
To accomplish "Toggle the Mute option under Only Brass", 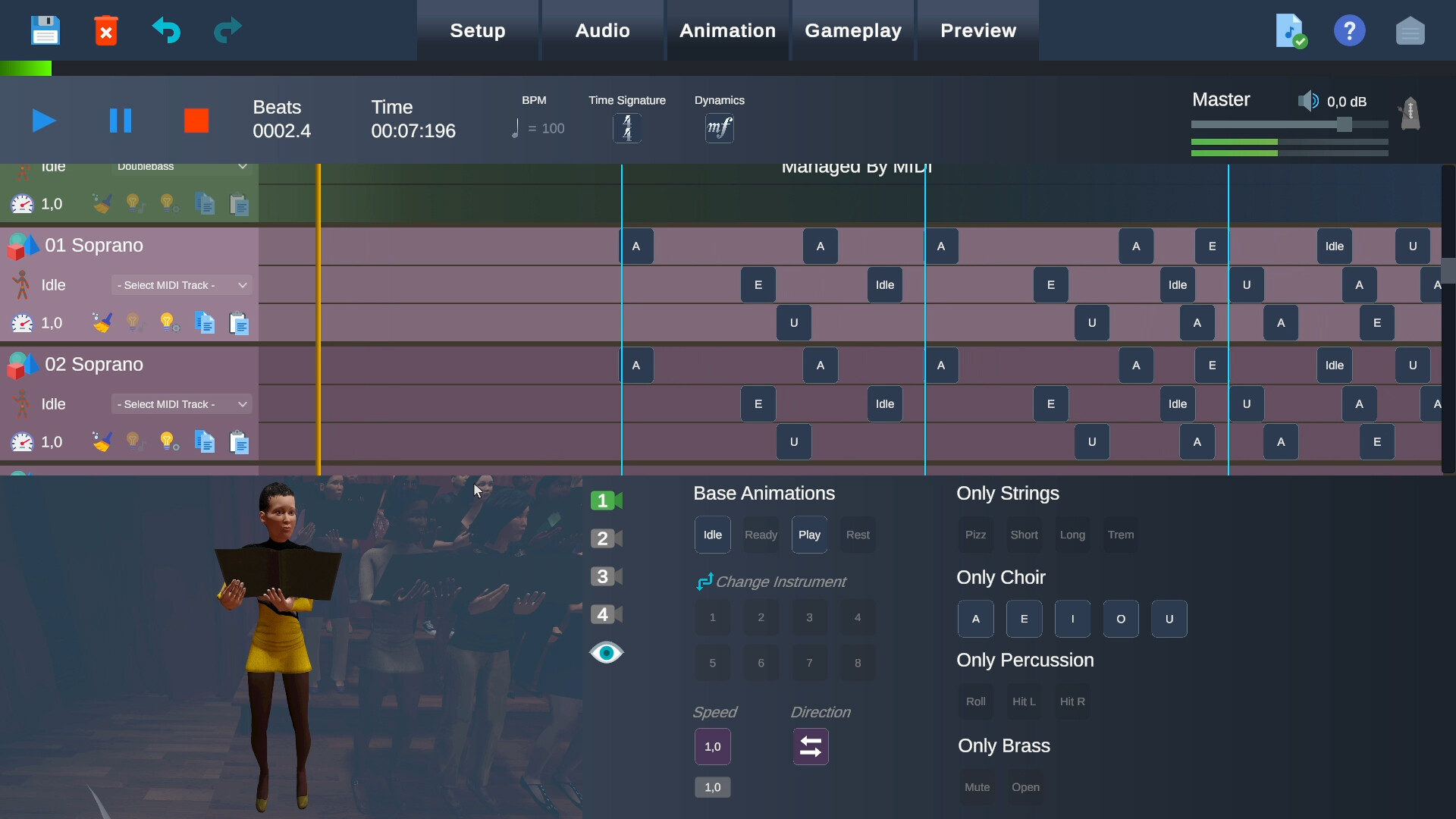I will [977, 787].
